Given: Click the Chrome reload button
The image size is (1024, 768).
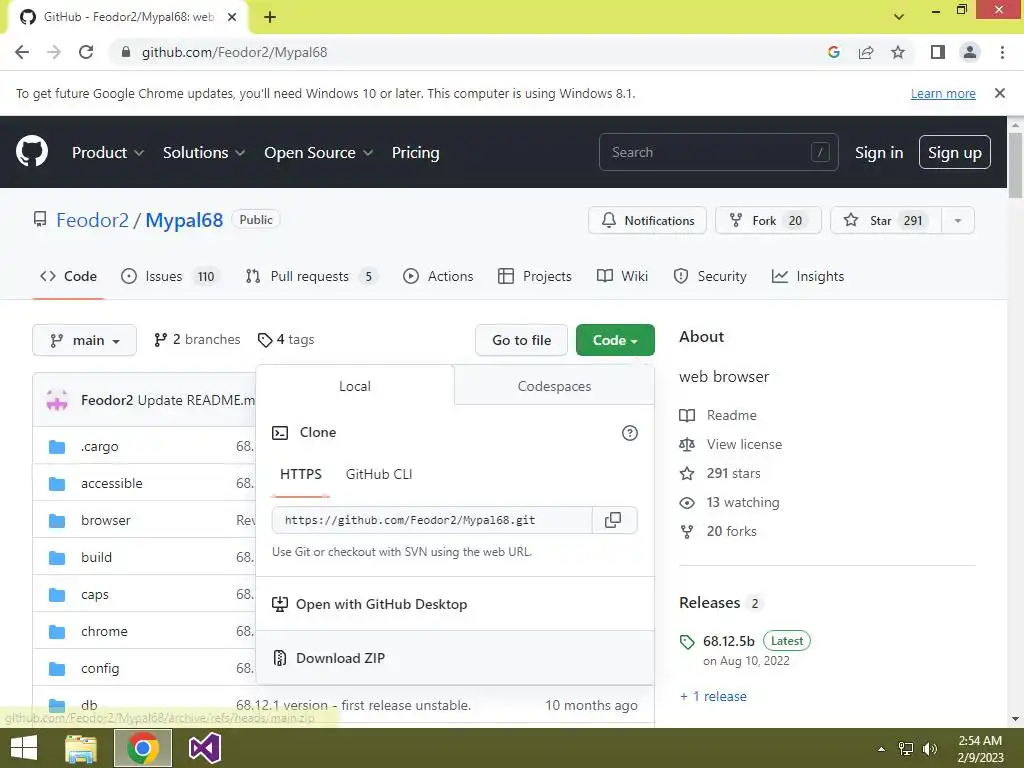Looking at the screenshot, I should 86,52.
